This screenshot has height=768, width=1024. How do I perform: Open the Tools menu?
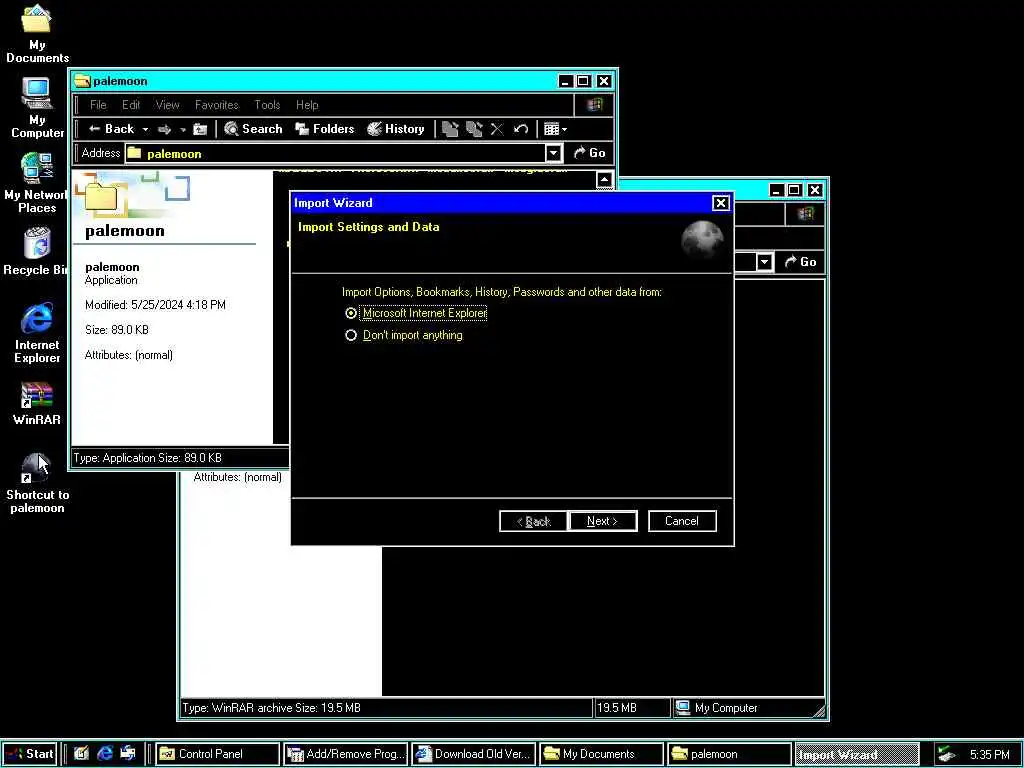(x=267, y=104)
